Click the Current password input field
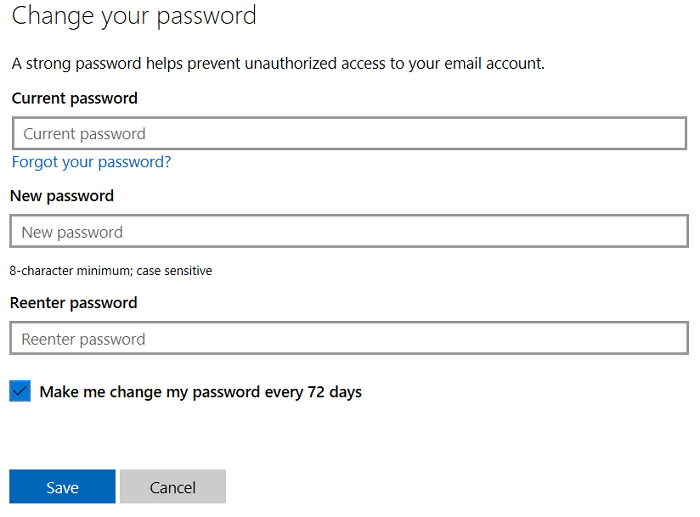 [x=349, y=134]
